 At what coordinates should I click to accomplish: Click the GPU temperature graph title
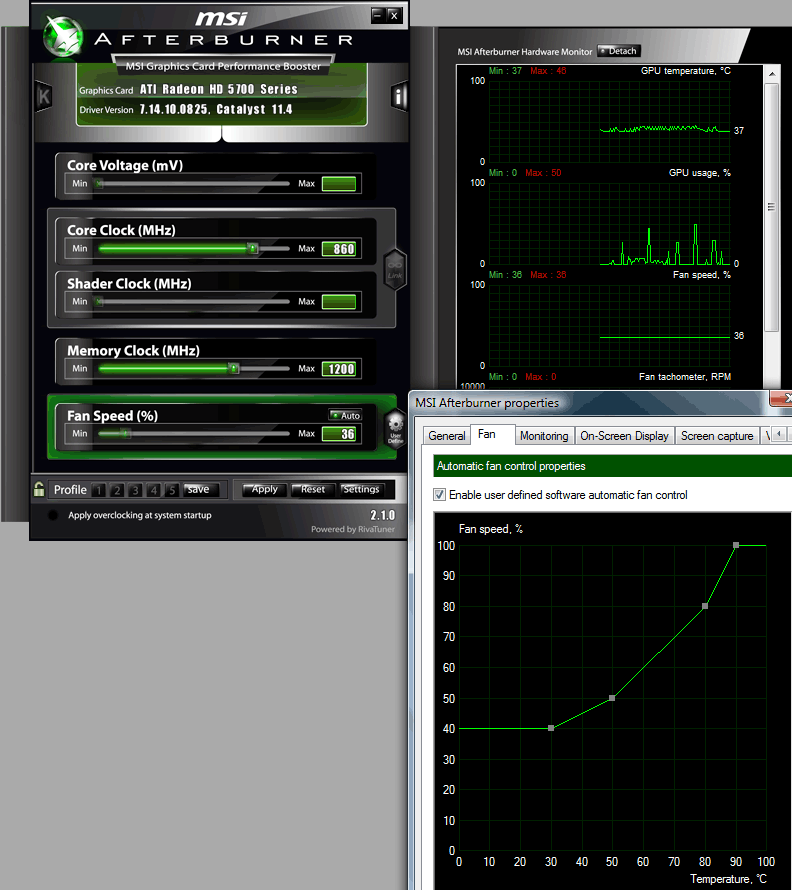pyautogui.click(x=686, y=71)
